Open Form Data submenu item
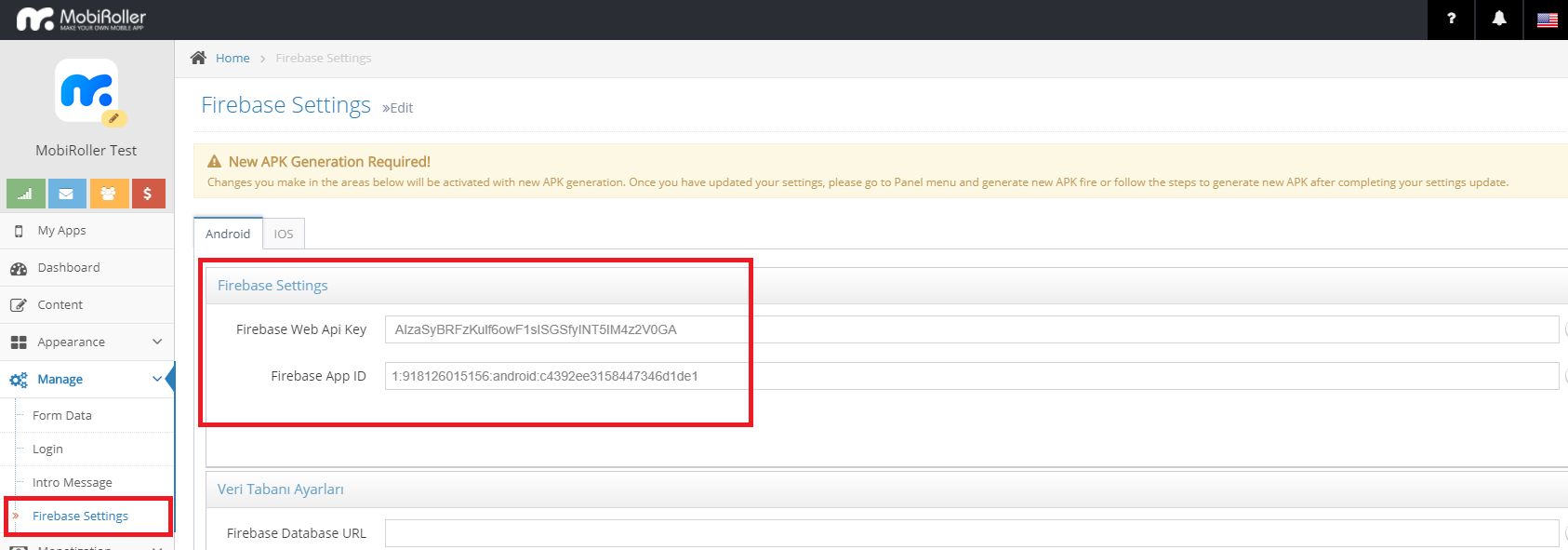The width and height of the screenshot is (1568, 550). [62, 416]
